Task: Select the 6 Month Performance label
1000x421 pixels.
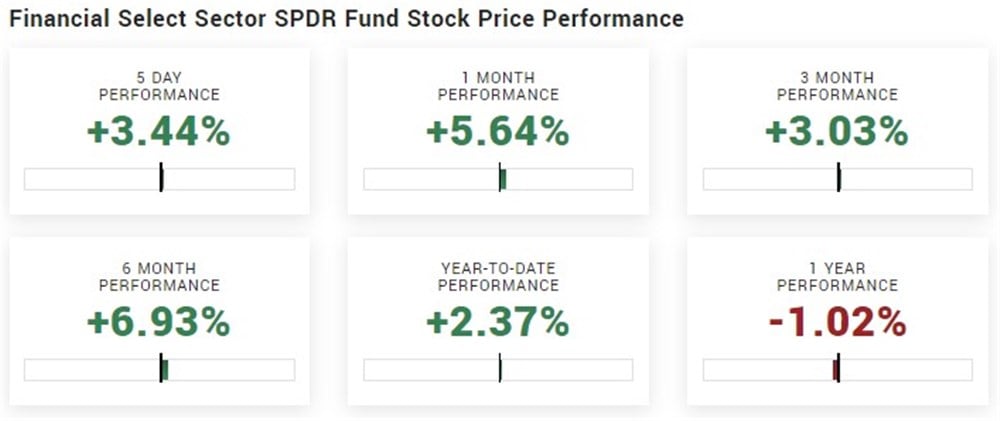Action: [x=159, y=277]
